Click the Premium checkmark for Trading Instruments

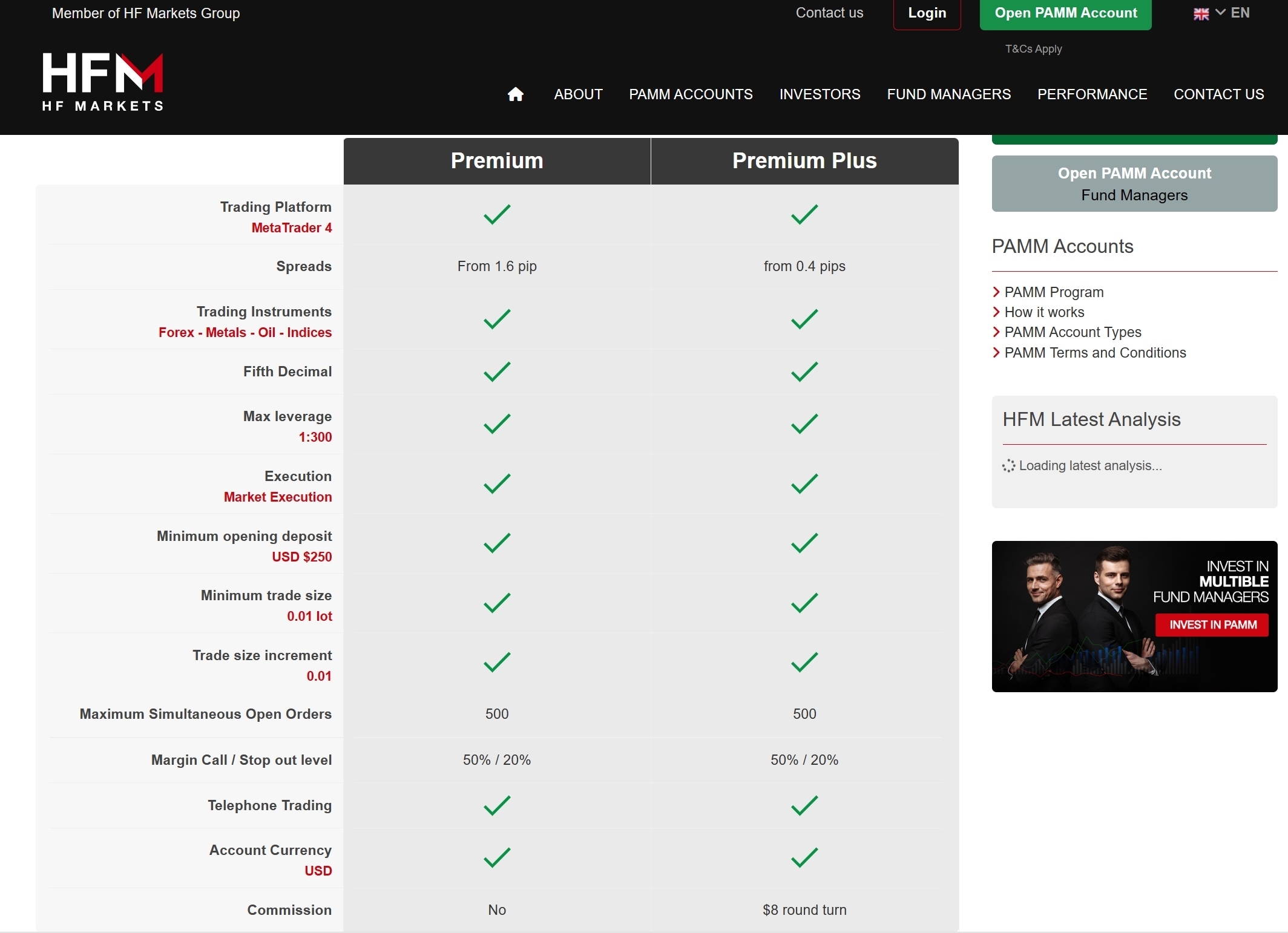[x=497, y=319]
